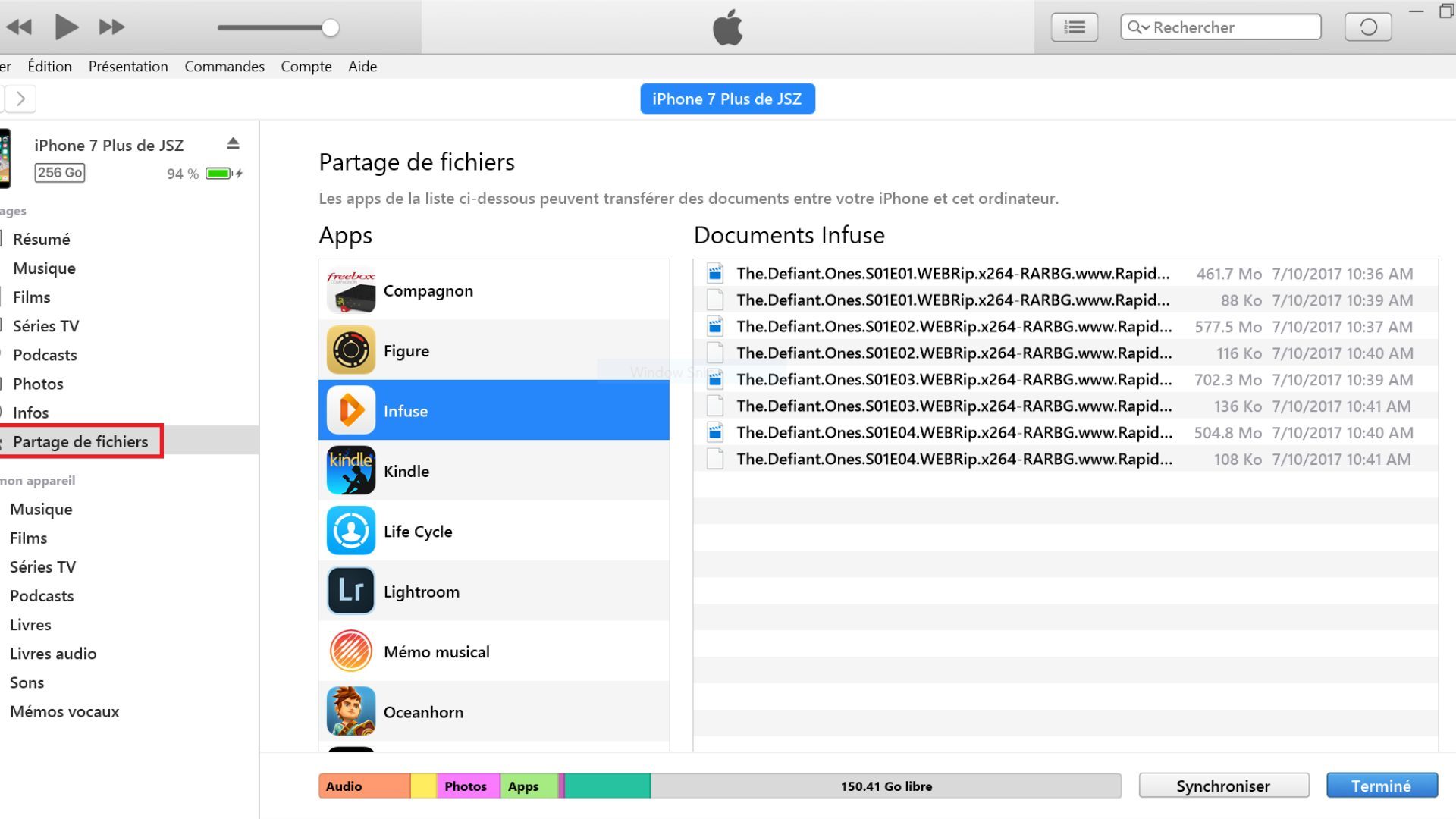Click the fast-forward playback button
The image size is (1456, 819).
click(111, 27)
